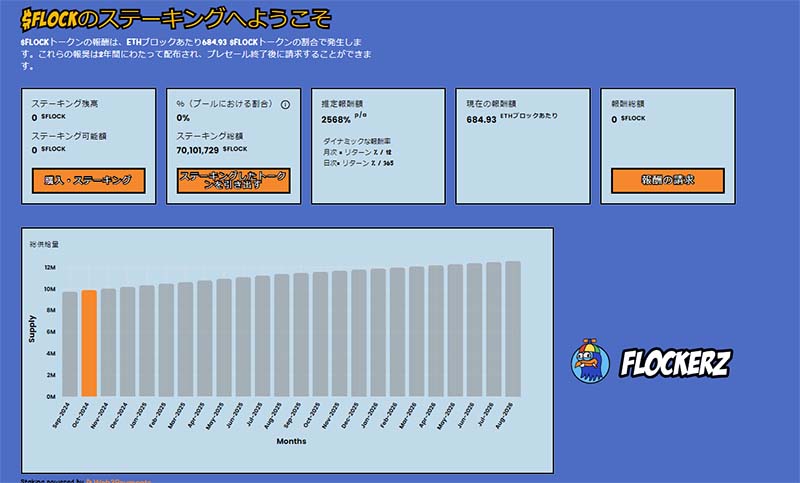Select the Sep-2024 supply bar
The width and height of the screenshot is (800, 483).
pyautogui.click(x=70, y=344)
